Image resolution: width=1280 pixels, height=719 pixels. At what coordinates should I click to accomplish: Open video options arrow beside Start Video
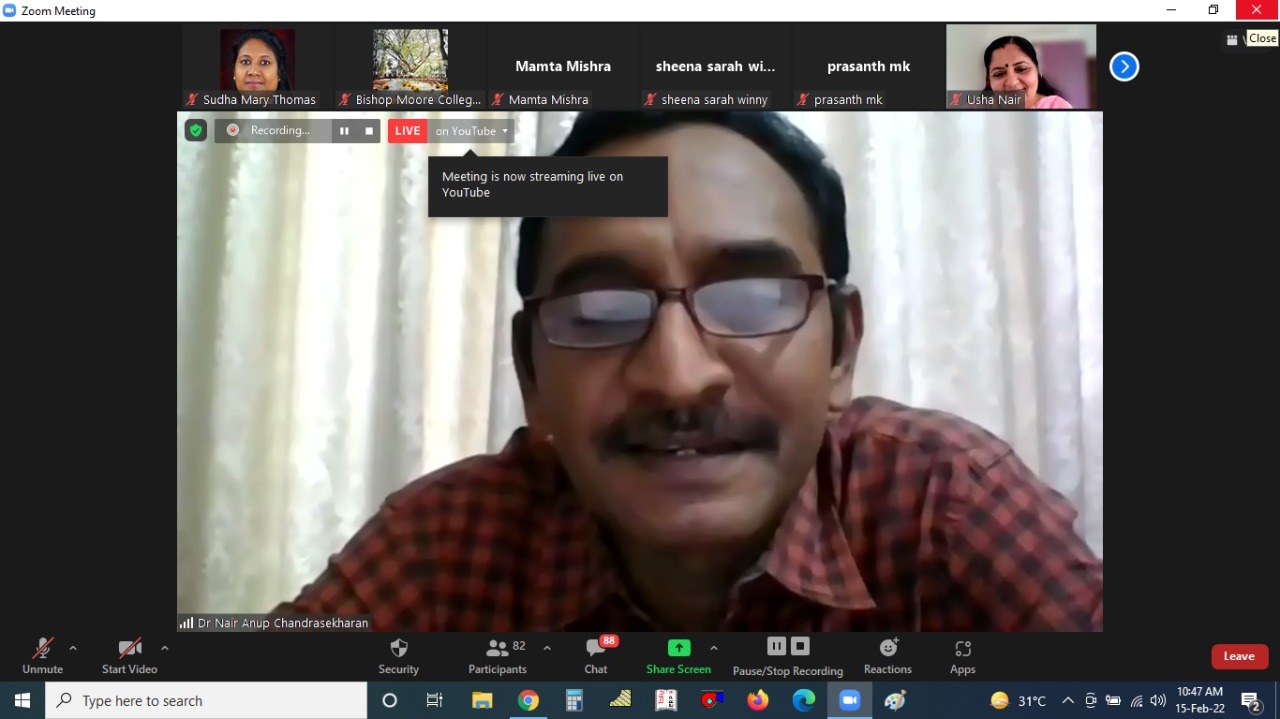165,648
